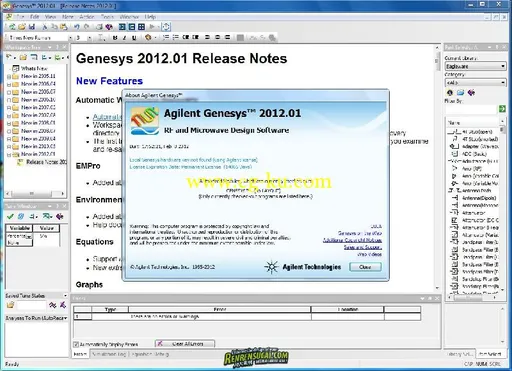Open the Action menu
Screen dimensions: 512x371
point(87,17)
